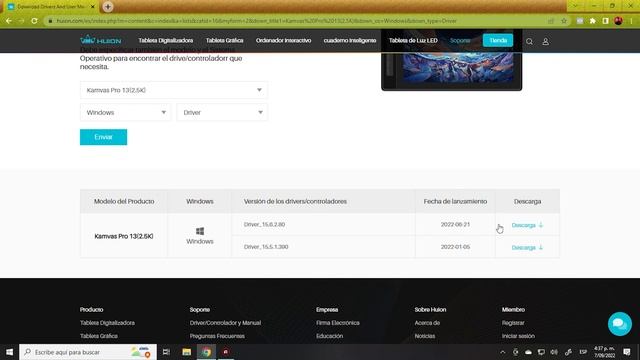The height and width of the screenshot is (360, 640).
Task: Open the Chrome extensions puzzle icon
Action: 593,21
